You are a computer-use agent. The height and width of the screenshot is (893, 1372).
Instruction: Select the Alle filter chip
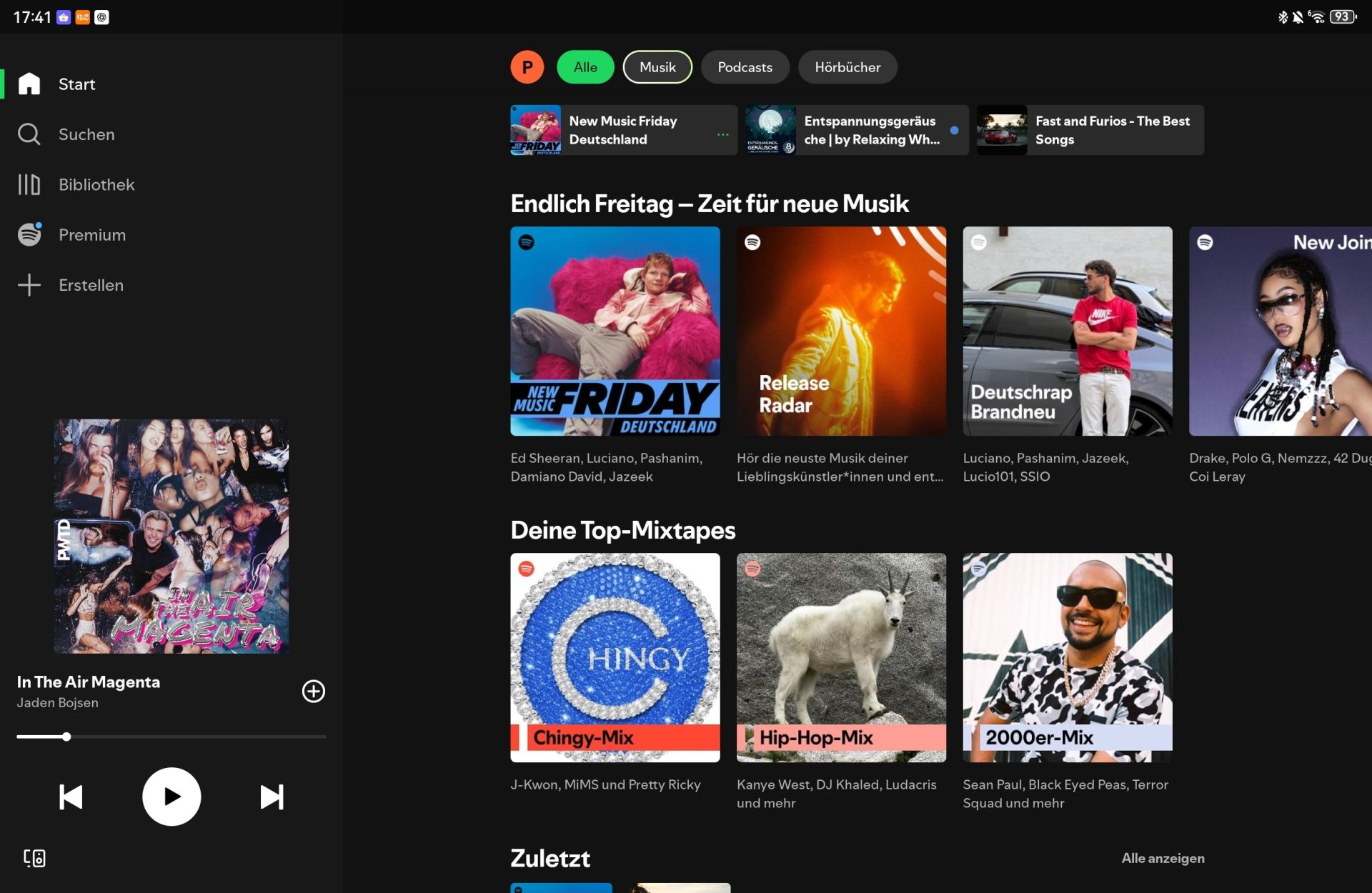tap(585, 67)
